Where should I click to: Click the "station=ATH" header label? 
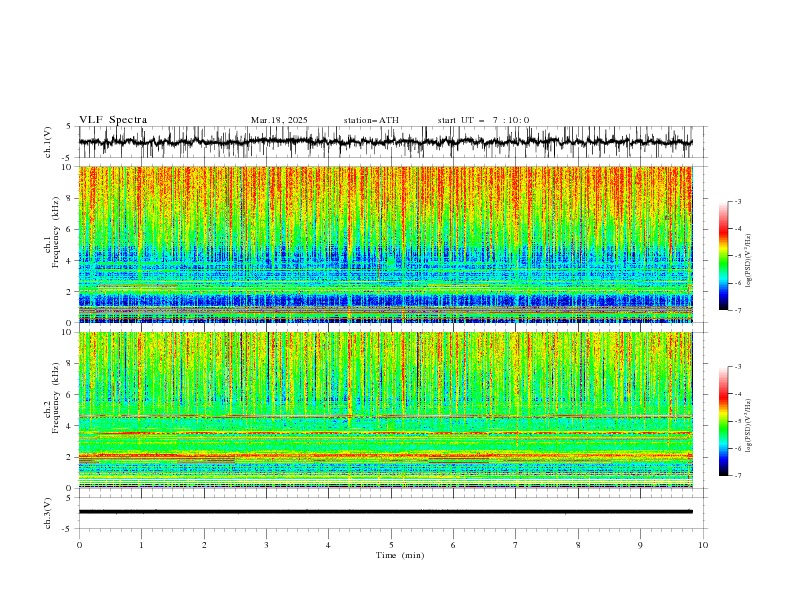pos(371,120)
